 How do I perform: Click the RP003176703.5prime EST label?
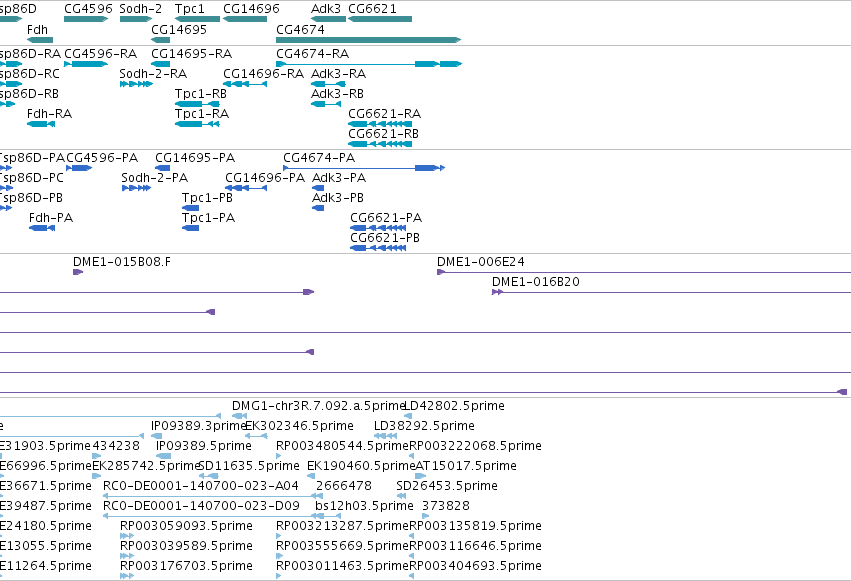pyautogui.click(x=186, y=566)
